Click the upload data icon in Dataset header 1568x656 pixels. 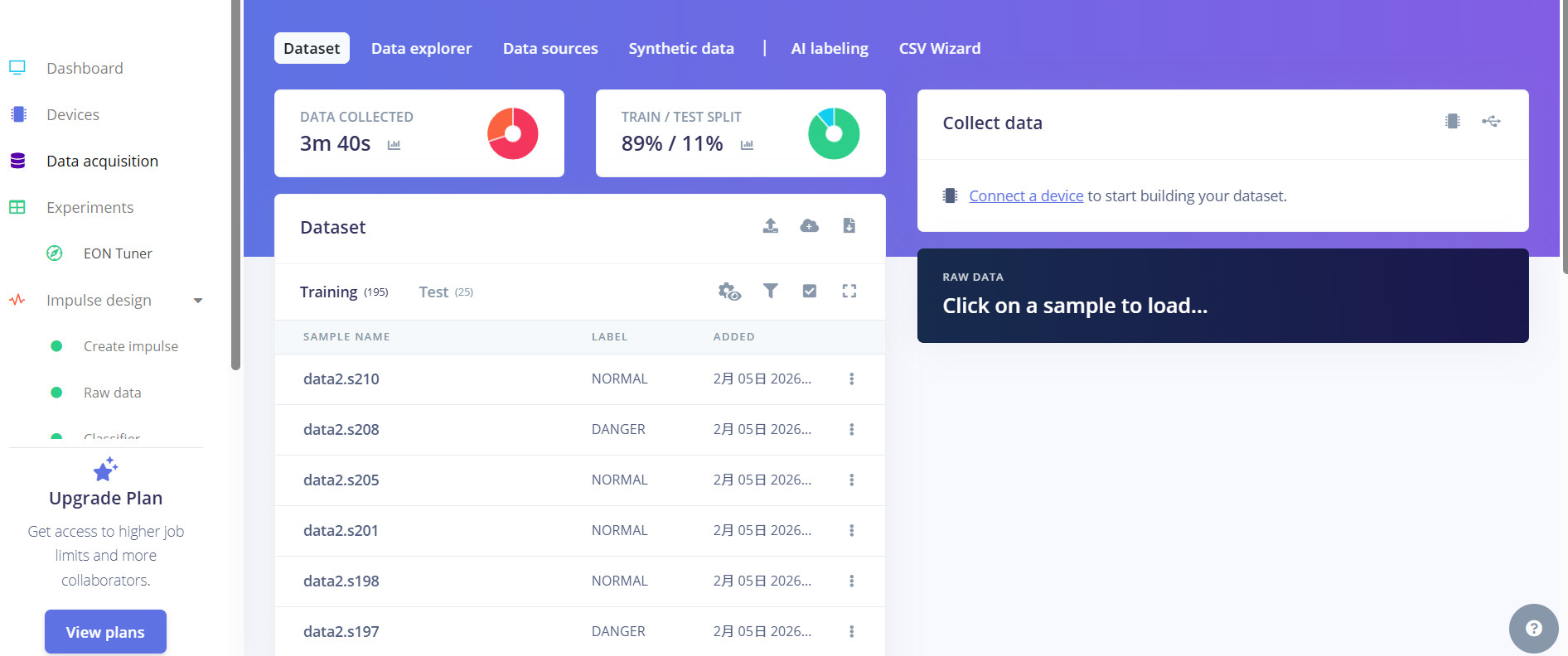click(x=770, y=226)
